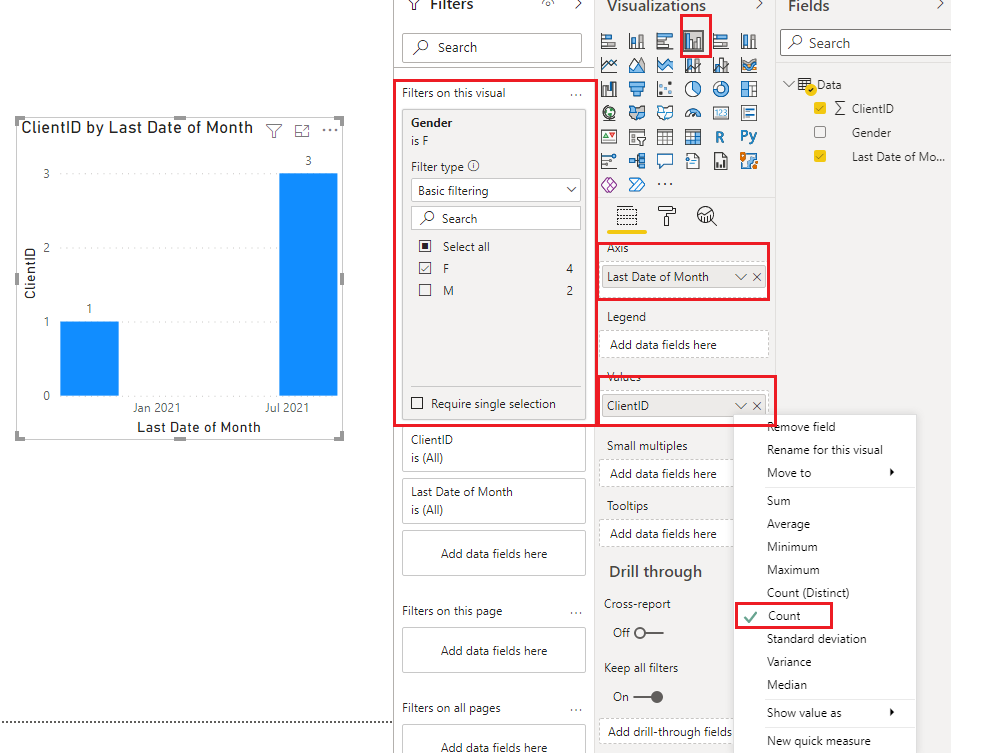
Task: Uncheck Last Date of Mo... field
Action: (819, 156)
